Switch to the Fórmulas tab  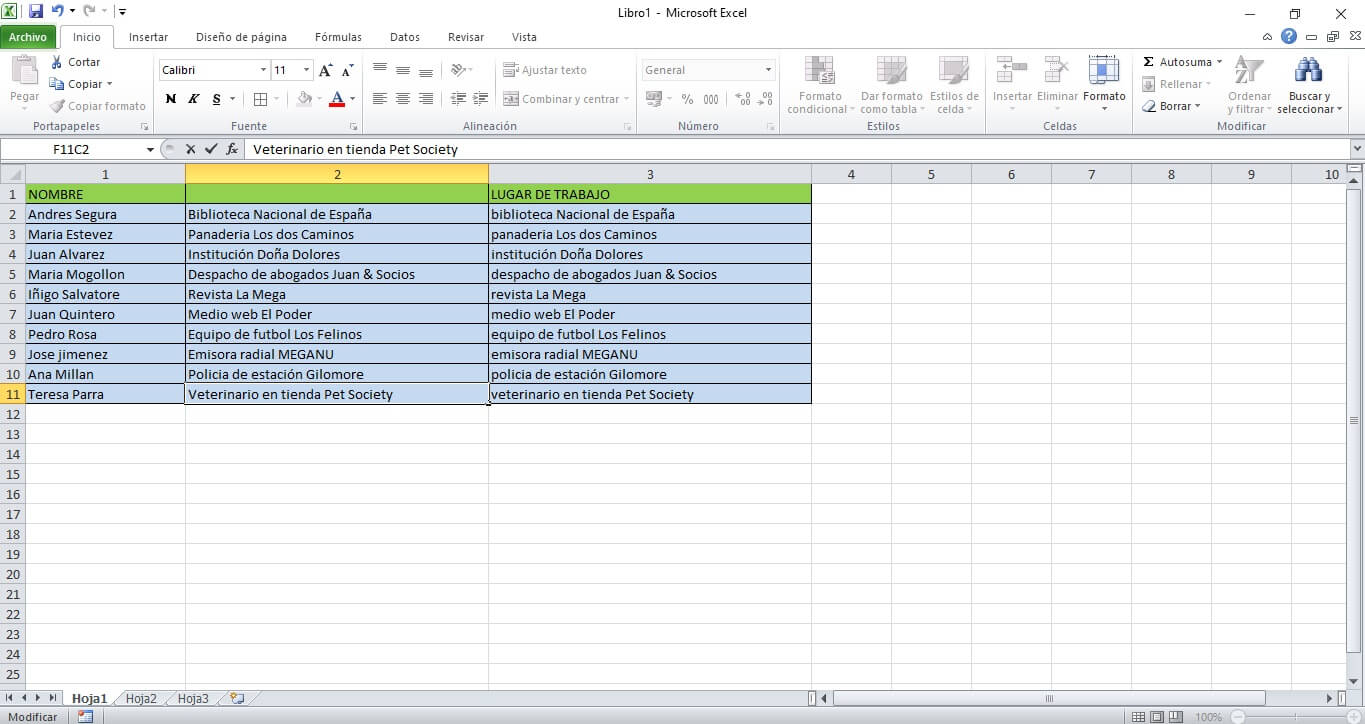tap(338, 37)
